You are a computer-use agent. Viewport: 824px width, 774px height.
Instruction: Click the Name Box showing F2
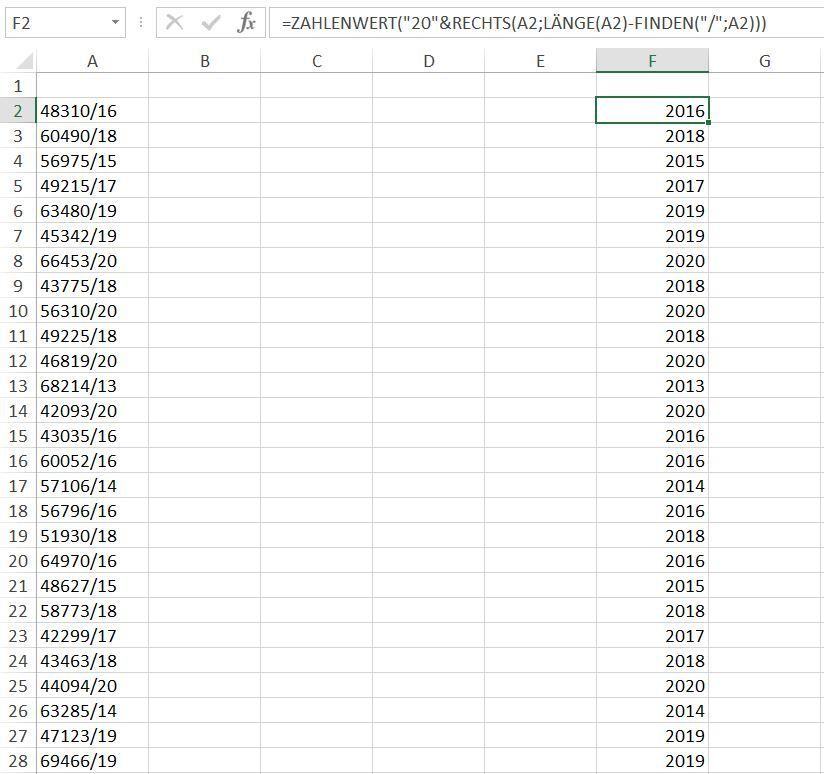pyautogui.click(x=65, y=23)
